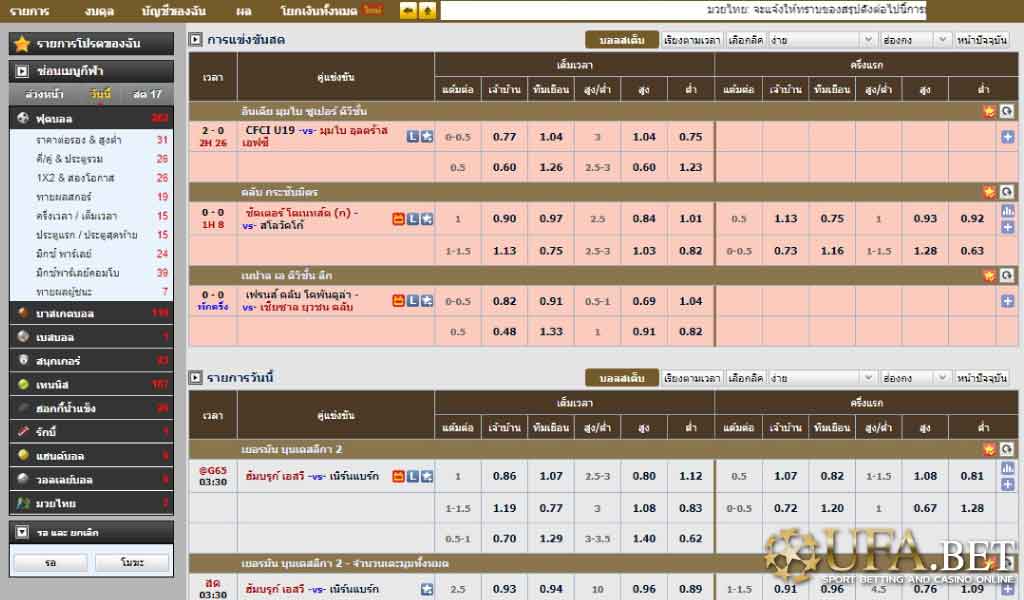Click the plus icon on the CFCI U19 row
The height and width of the screenshot is (600, 1024).
click(1007, 137)
